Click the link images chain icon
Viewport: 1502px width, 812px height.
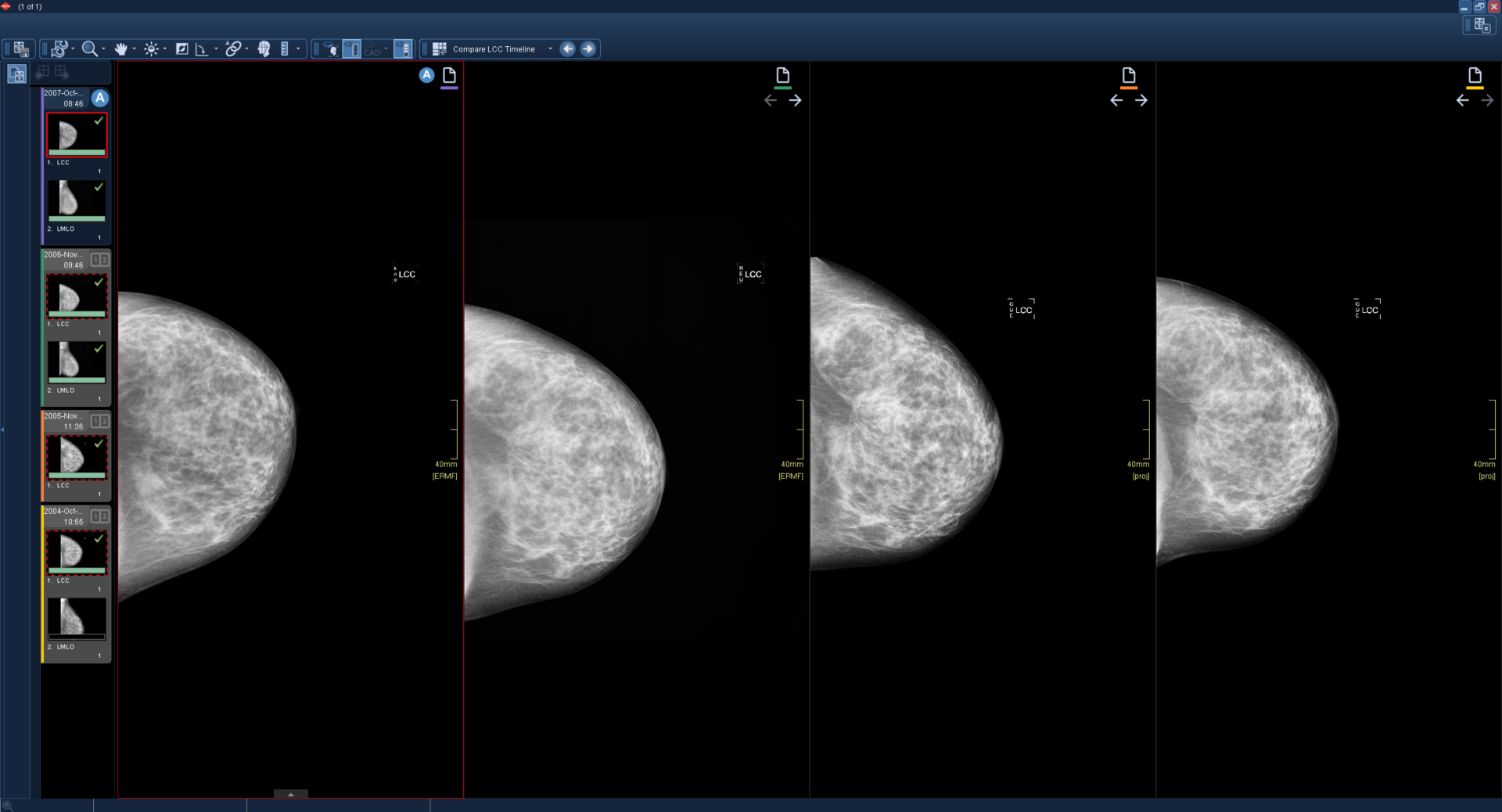(232, 49)
